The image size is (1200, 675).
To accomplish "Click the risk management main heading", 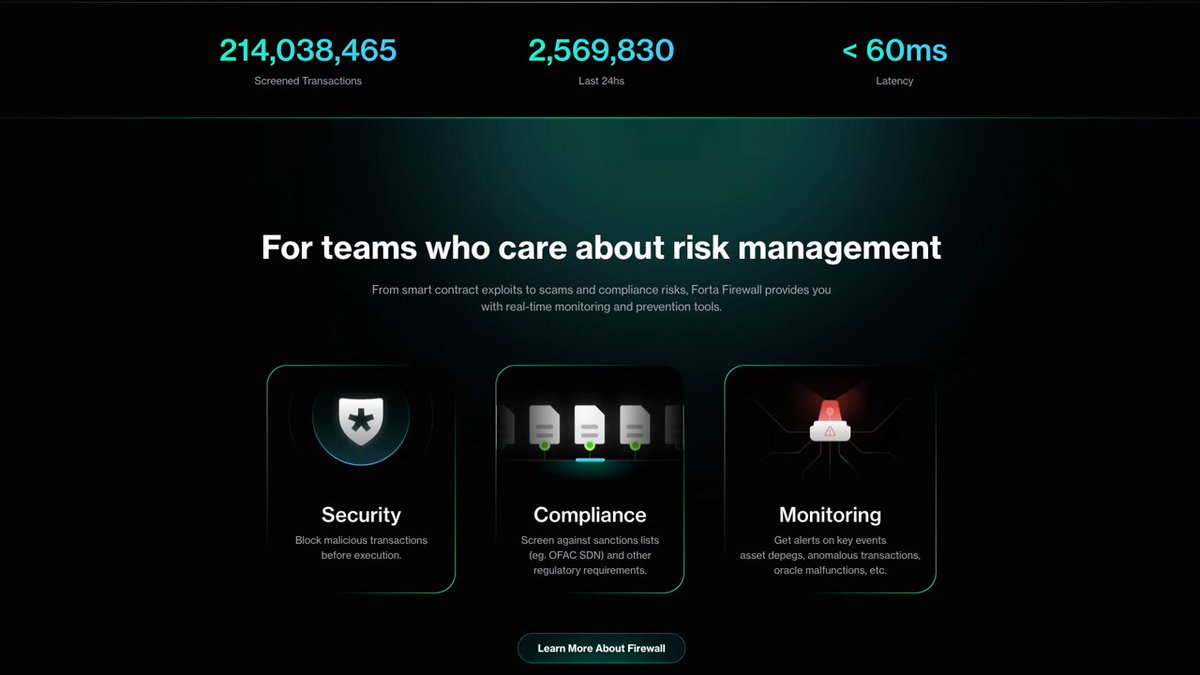I will (601, 247).
